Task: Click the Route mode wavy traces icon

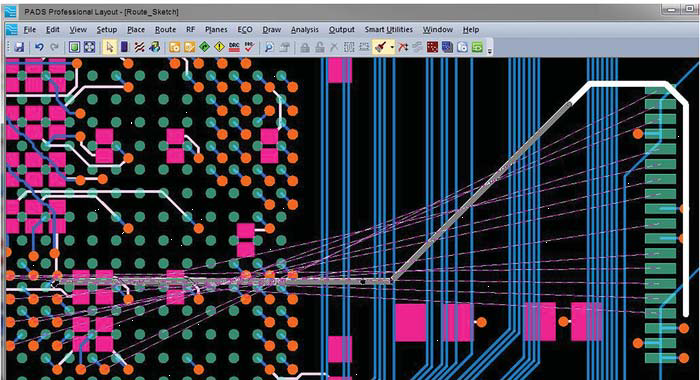Action: pos(139,47)
